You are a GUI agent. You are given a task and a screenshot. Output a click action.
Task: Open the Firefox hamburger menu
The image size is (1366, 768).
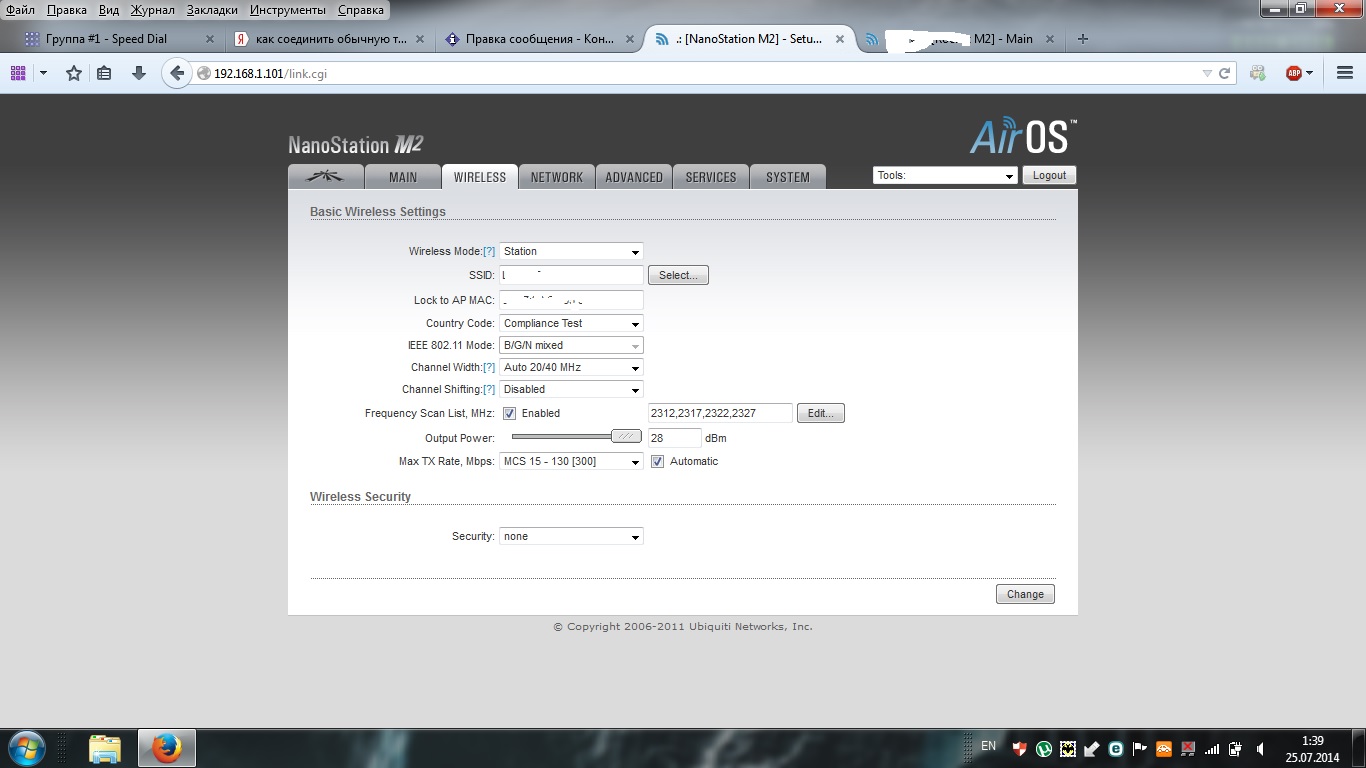click(x=1345, y=73)
